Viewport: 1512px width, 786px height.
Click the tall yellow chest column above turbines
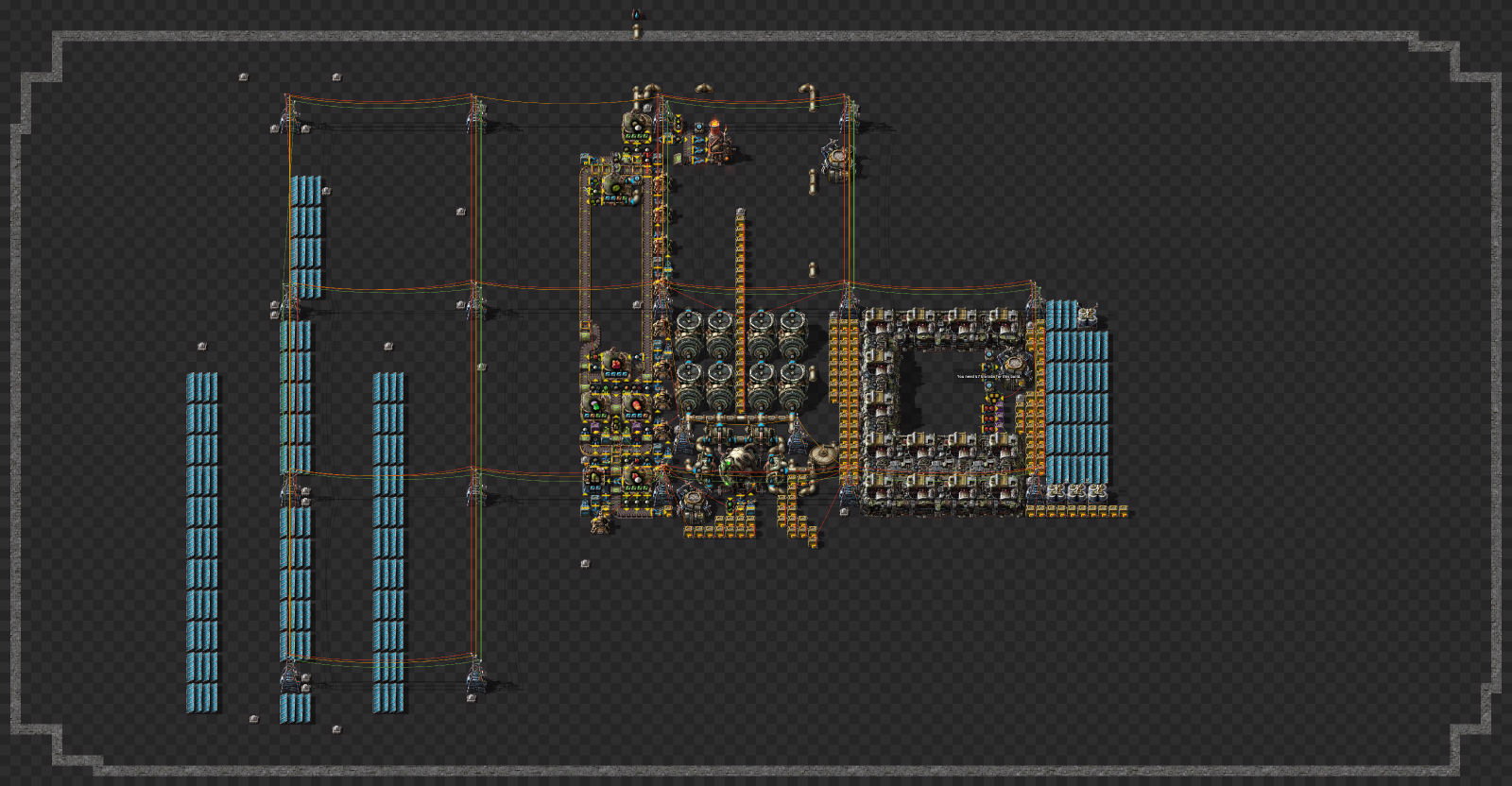click(x=740, y=312)
